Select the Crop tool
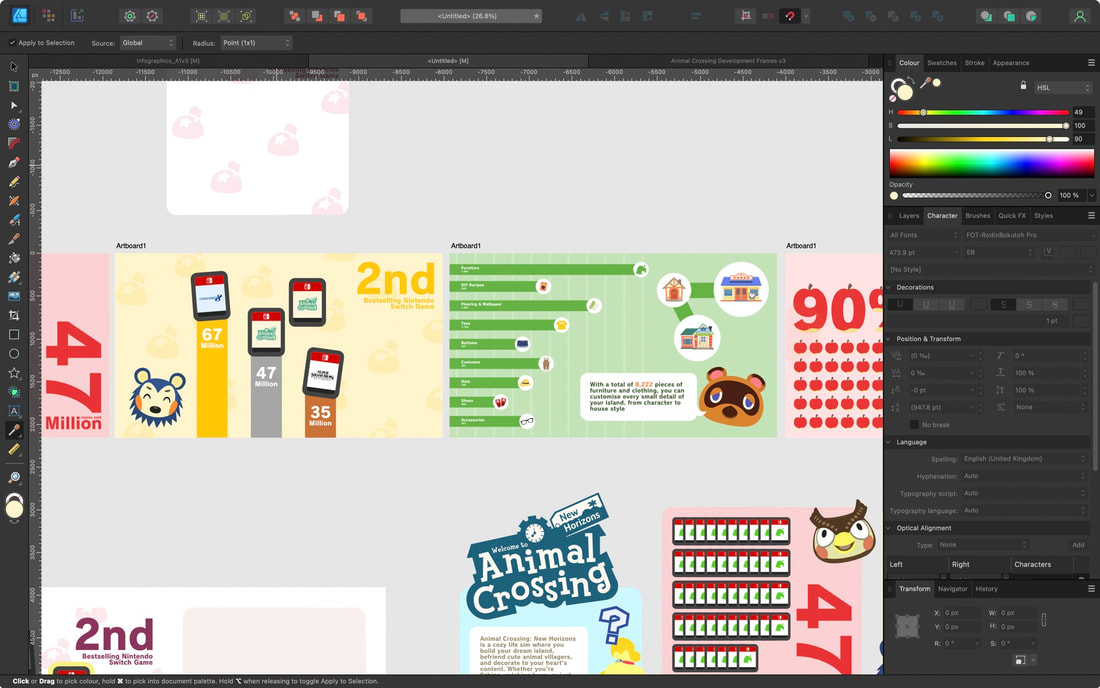Screen dimensions: 1100x688 14,316
